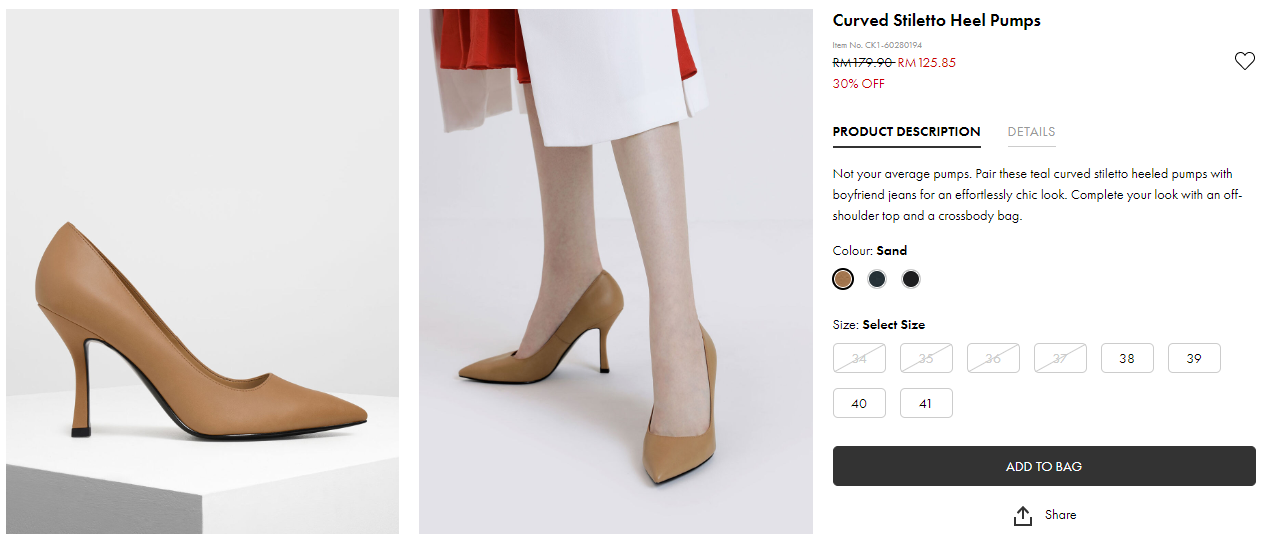Viewport: 1262px width, 542px height.
Task: Click the sold-out size 37 option
Action: tap(1060, 358)
